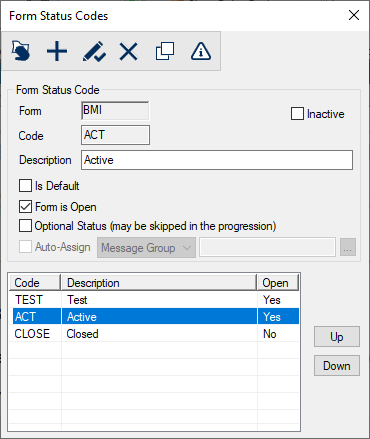Image resolution: width=370 pixels, height=439 pixels.
Task: Click the Up button
Action: click(x=337, y=337)
